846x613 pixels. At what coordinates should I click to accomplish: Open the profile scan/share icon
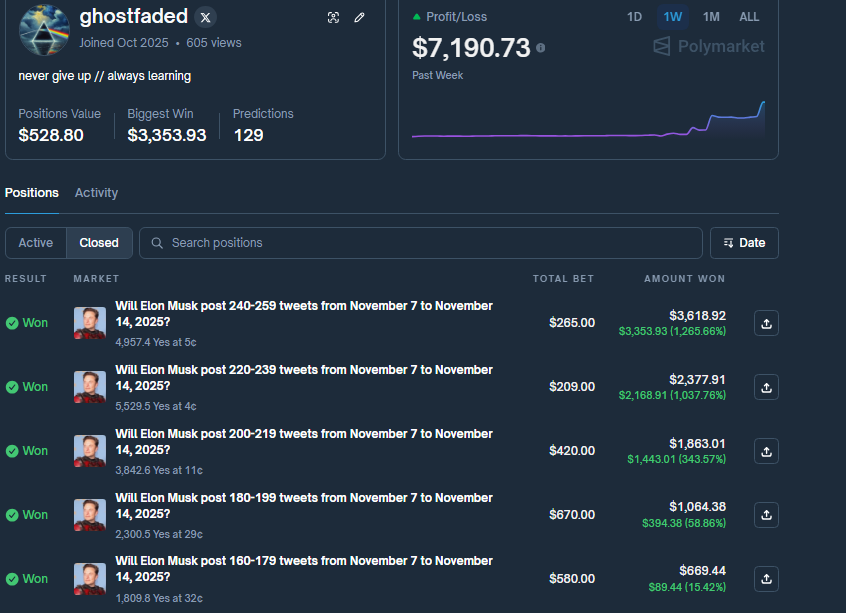pyautogui.click(x=333, y=18)
